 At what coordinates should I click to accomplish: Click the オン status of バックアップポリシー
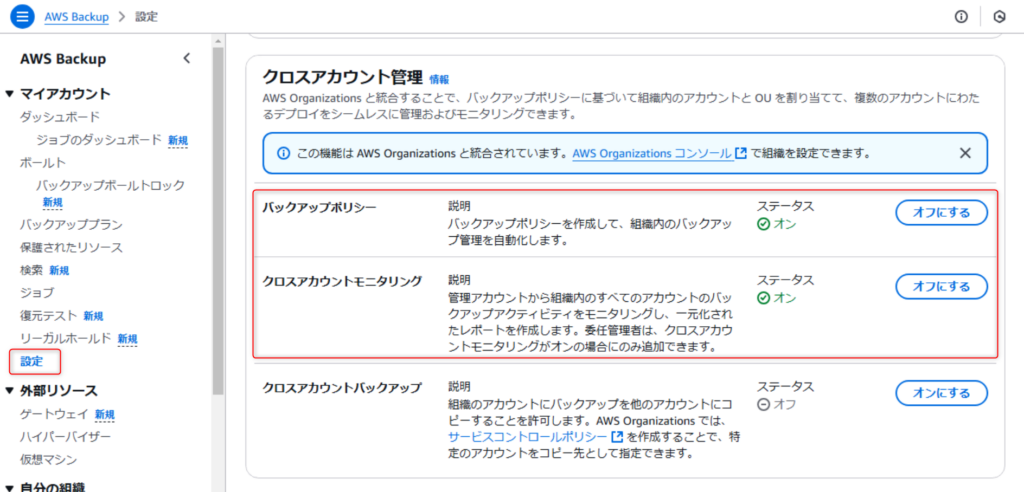776,224
